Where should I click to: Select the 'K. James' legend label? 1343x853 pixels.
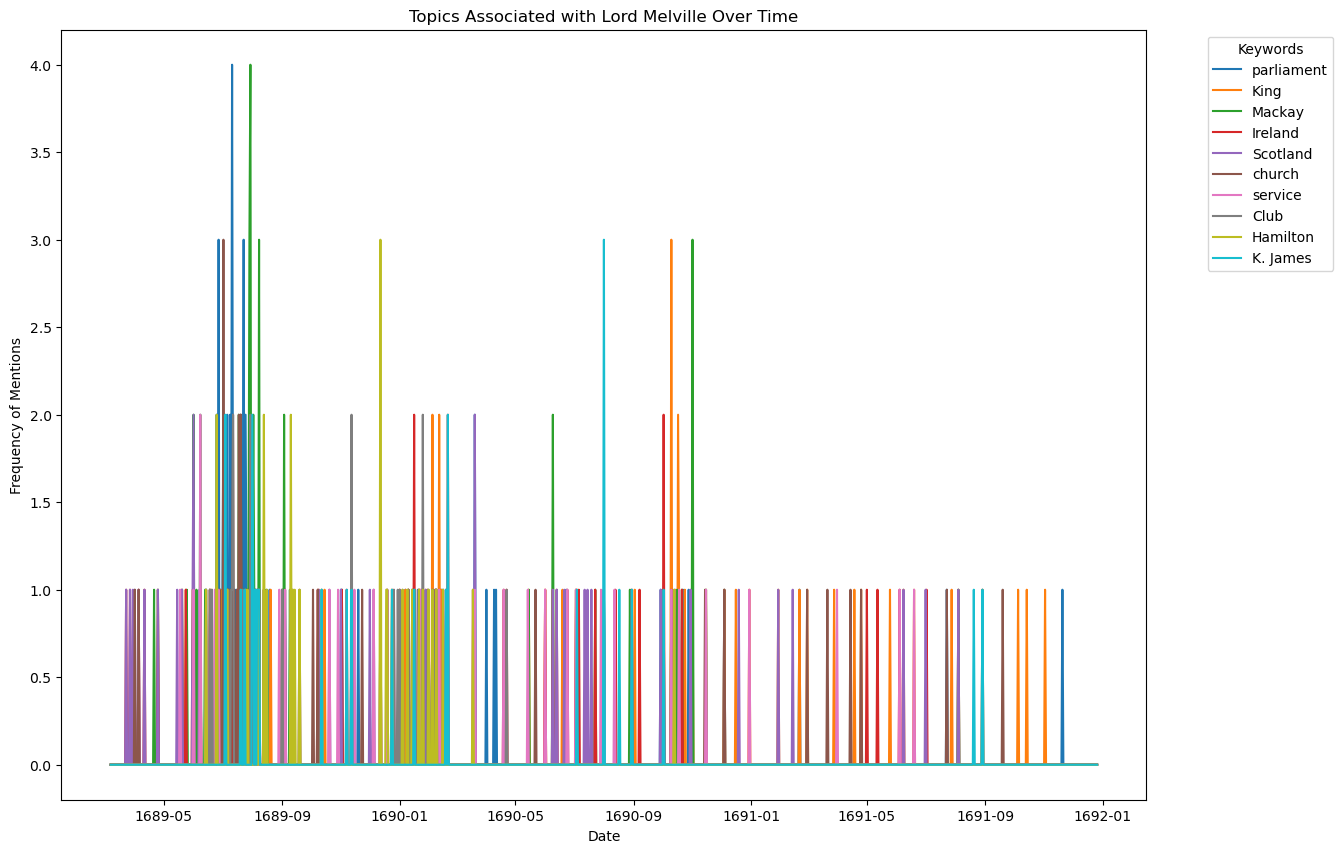[1281, 258]
